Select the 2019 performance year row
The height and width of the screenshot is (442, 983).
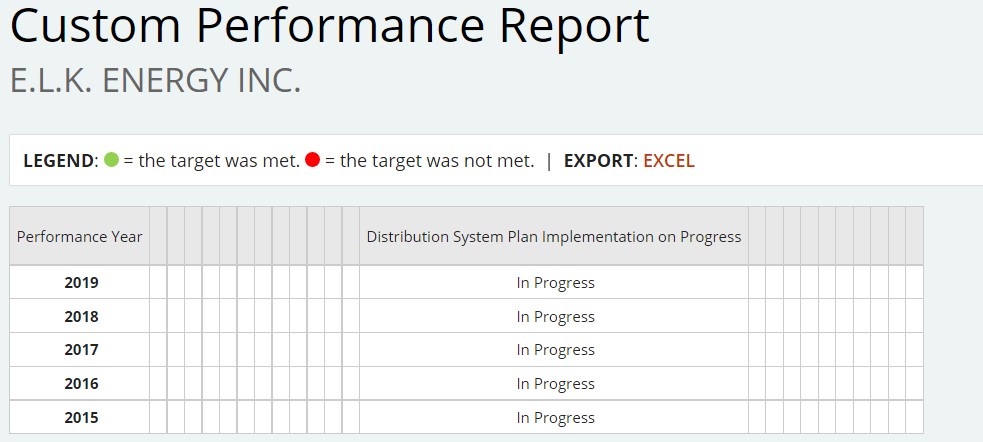click(x=81, y=283)
